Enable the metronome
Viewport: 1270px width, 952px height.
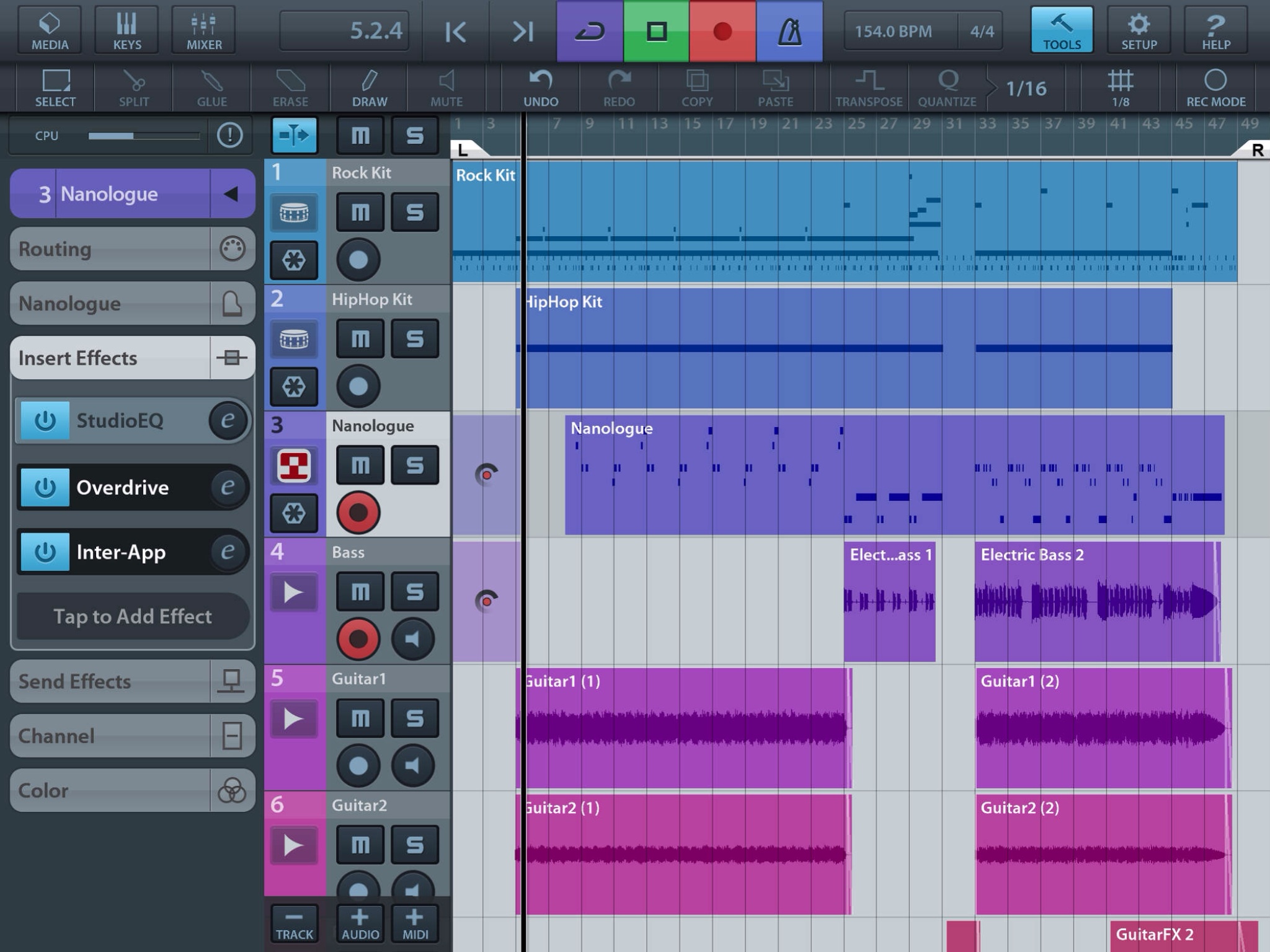pos(789,29)
